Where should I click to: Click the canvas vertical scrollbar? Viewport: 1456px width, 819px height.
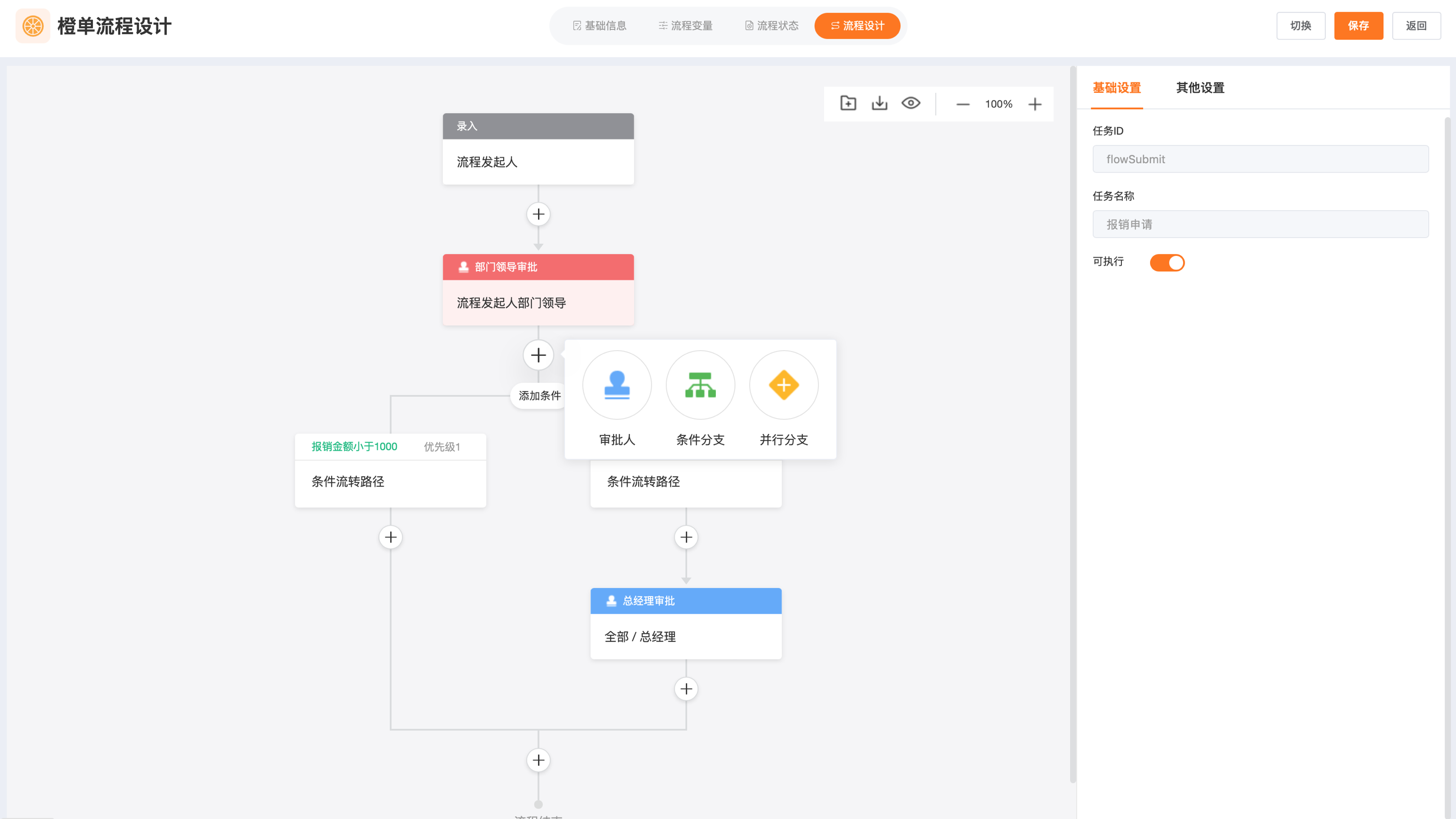1072,424
